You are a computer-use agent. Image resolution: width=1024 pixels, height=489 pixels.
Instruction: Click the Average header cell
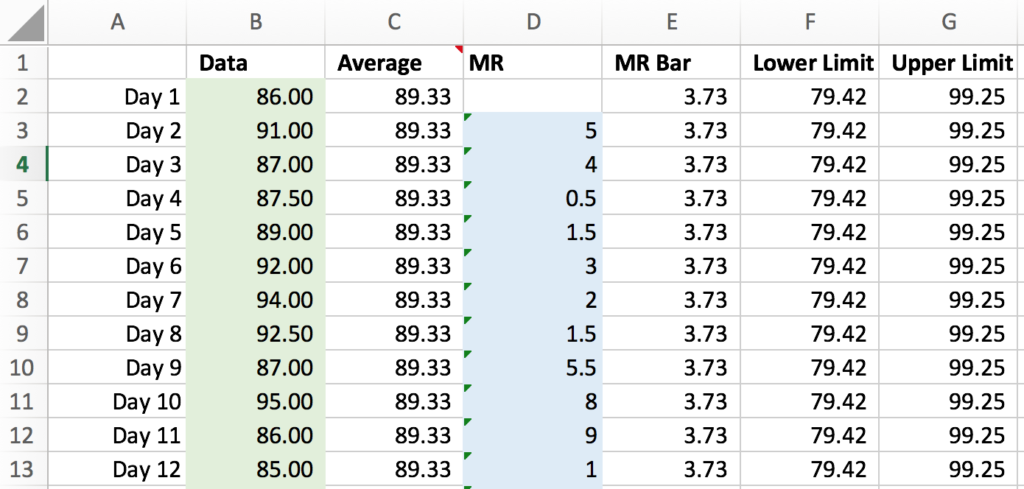click(394, 63)
